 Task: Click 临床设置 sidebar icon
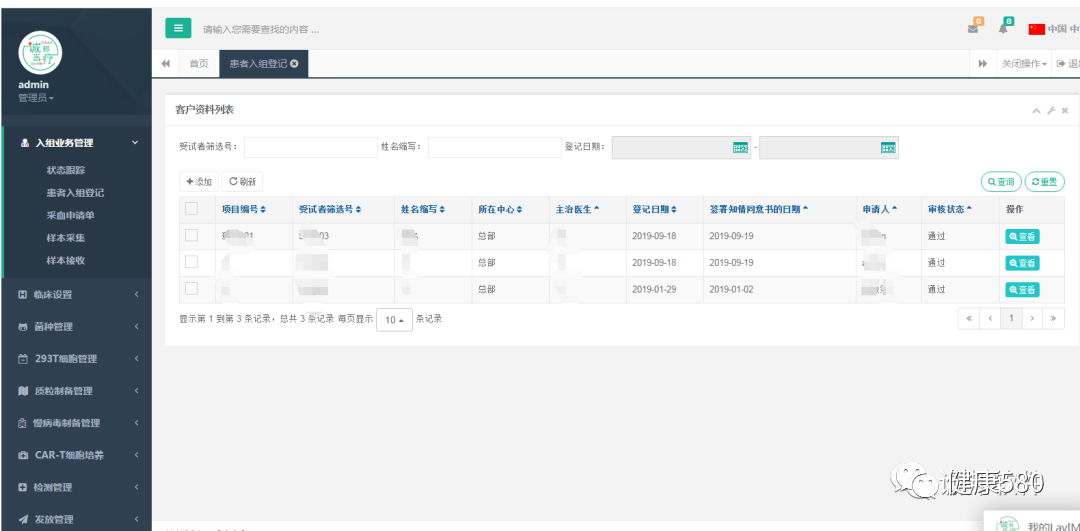click(x=23, y=295)
